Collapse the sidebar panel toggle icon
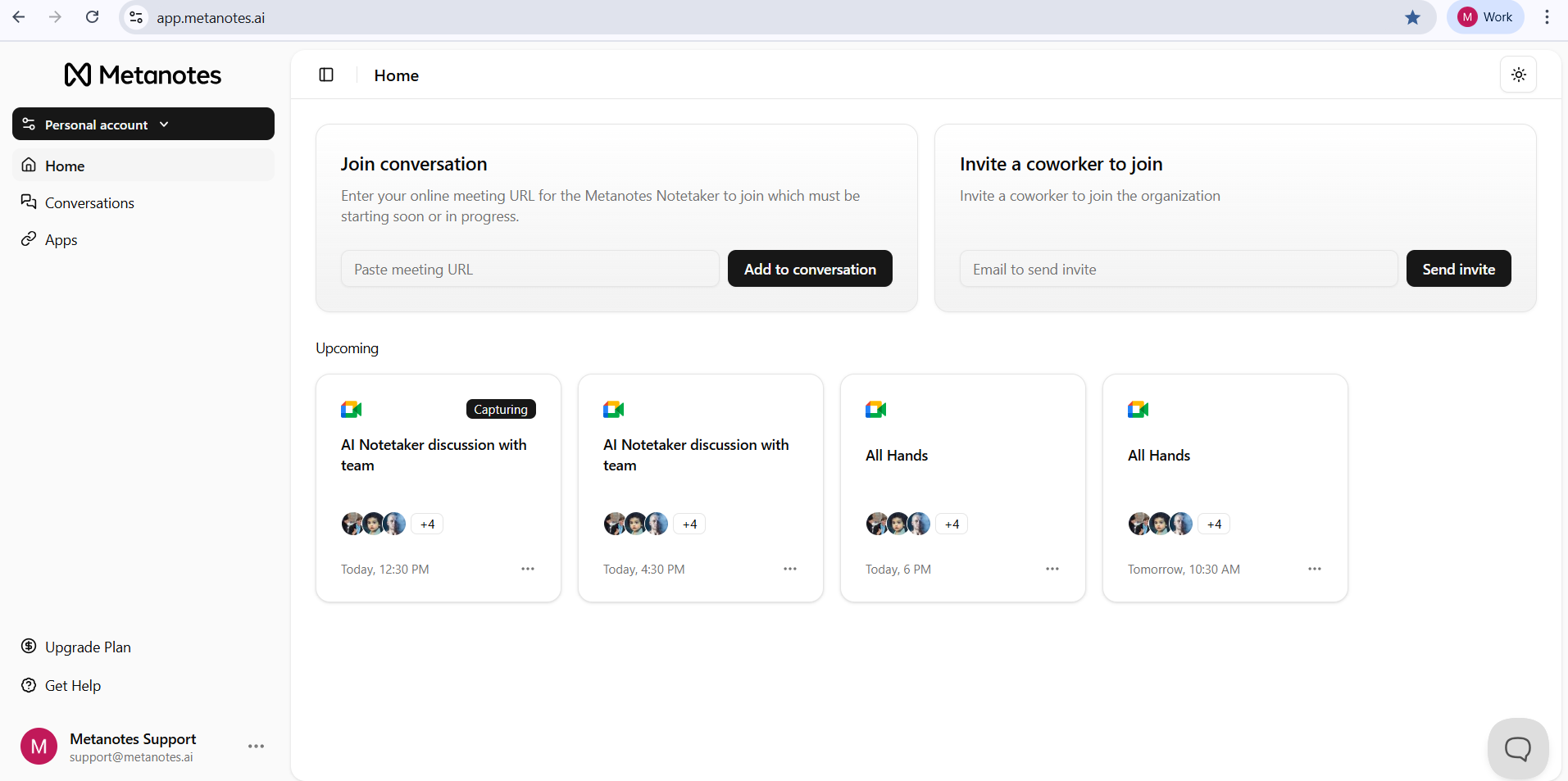Viewport: 1568px width, 781px height. [x=326, y=75]
